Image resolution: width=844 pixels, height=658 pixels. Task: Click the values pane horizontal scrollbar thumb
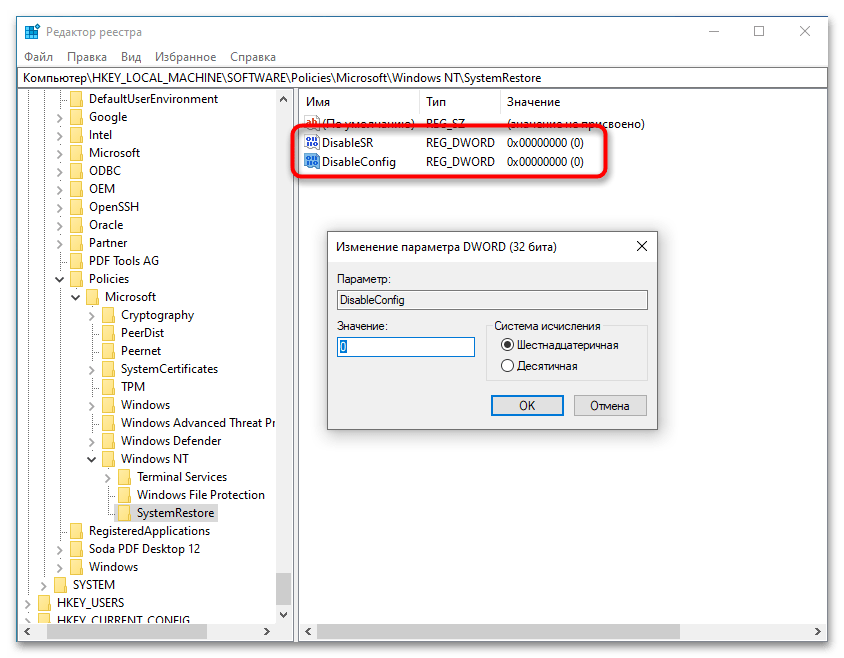pyautogui.click(x=498, y=631)
